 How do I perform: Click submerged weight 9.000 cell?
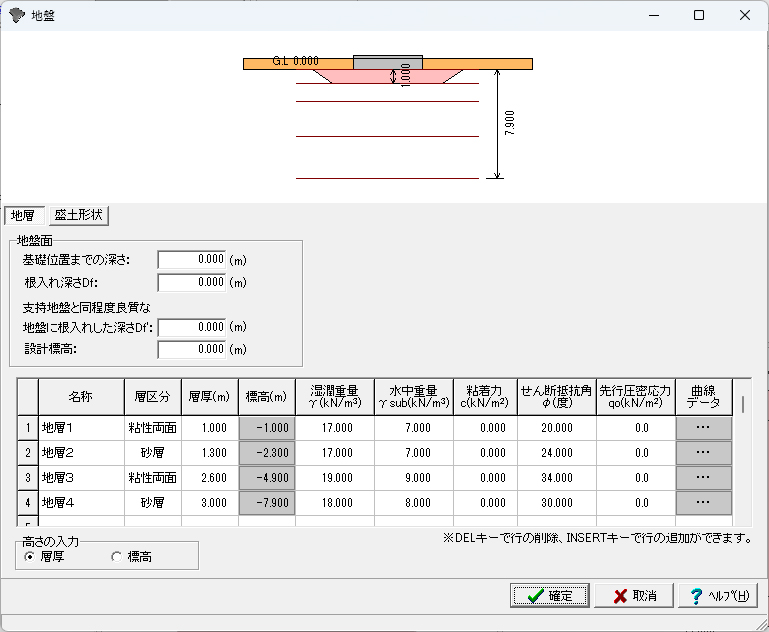(414, 478)
